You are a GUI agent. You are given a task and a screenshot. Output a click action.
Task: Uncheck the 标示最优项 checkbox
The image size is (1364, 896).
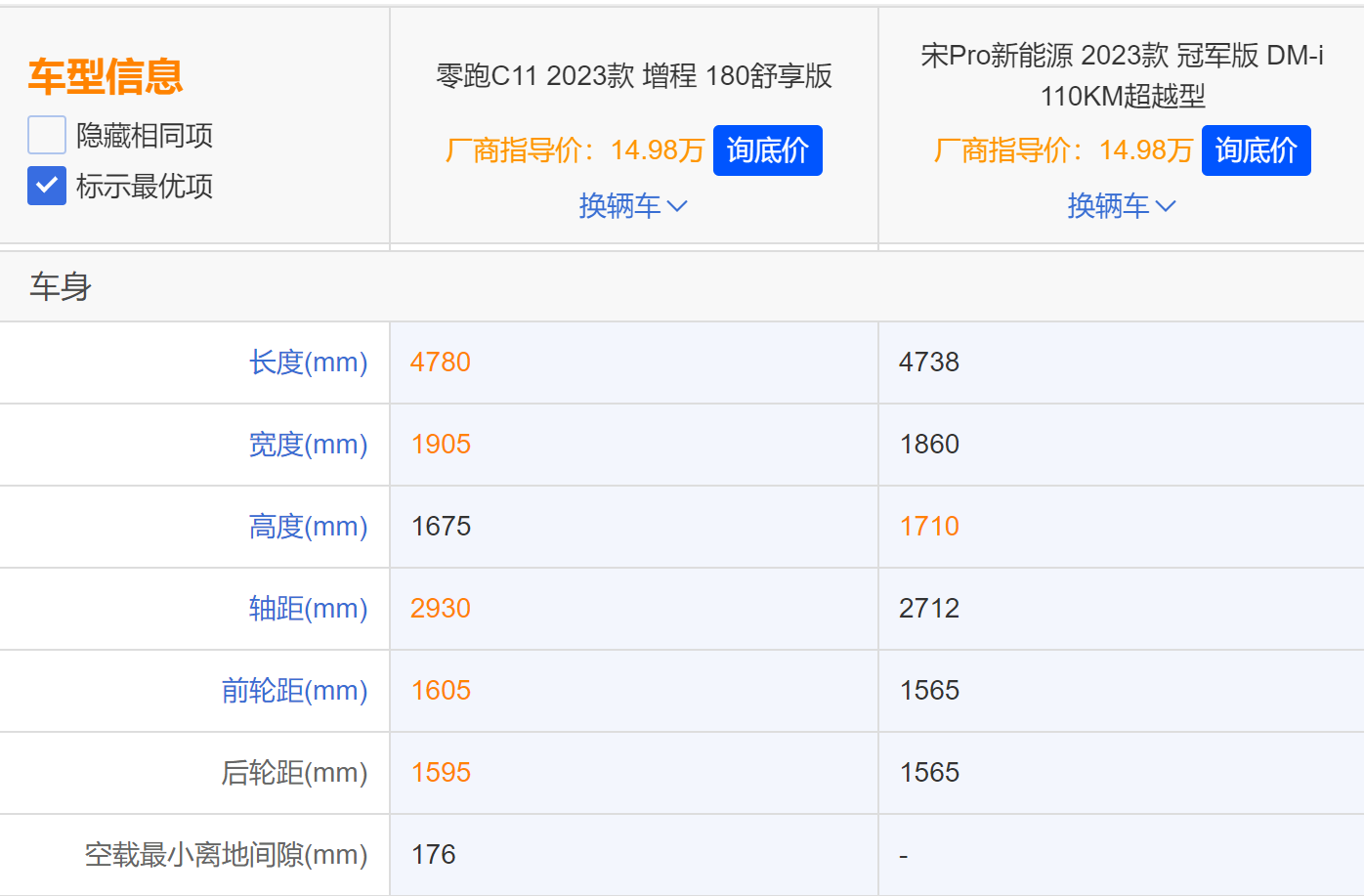click(x=47, y=186)
